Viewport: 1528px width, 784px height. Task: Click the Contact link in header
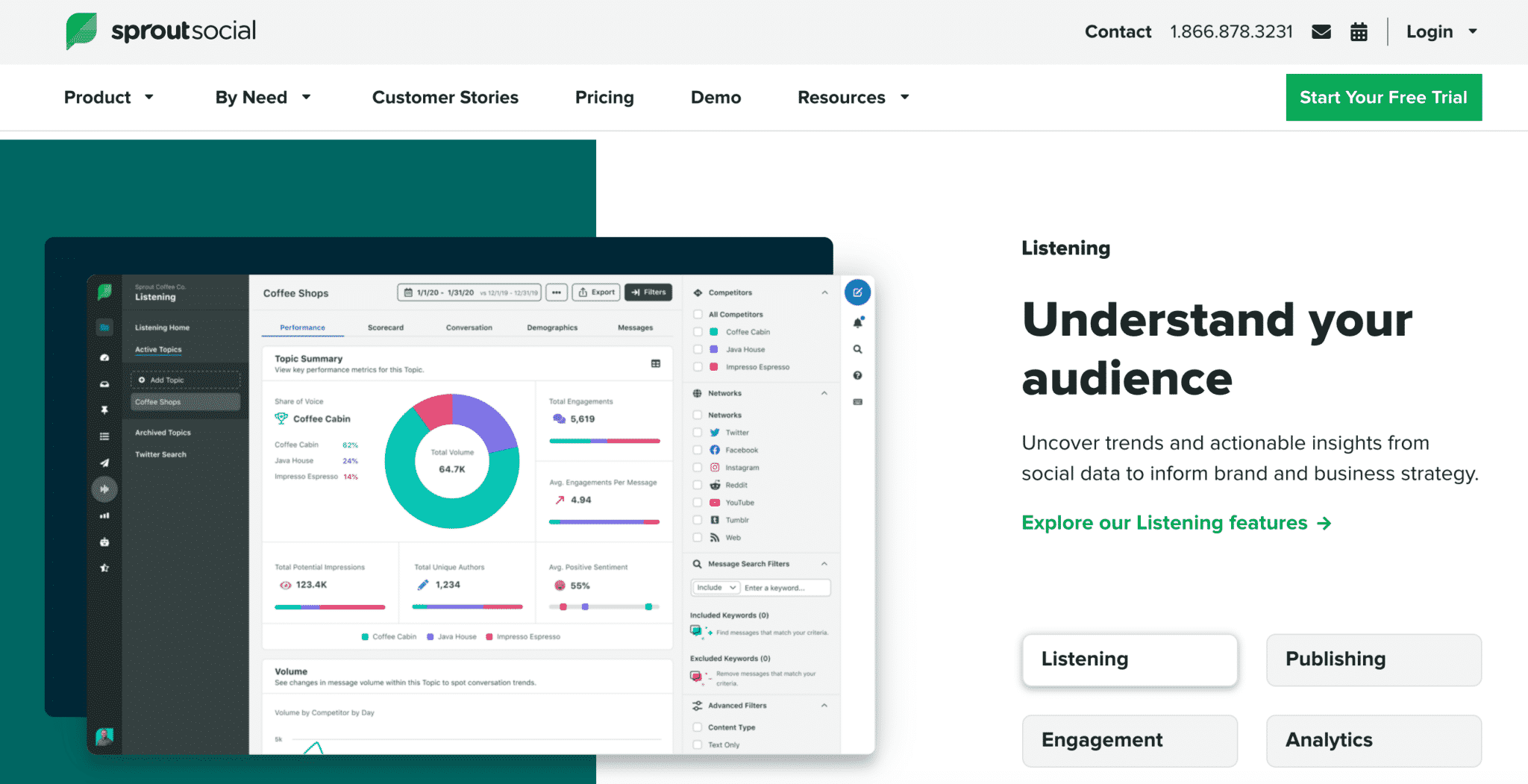tap(1118, 31)
